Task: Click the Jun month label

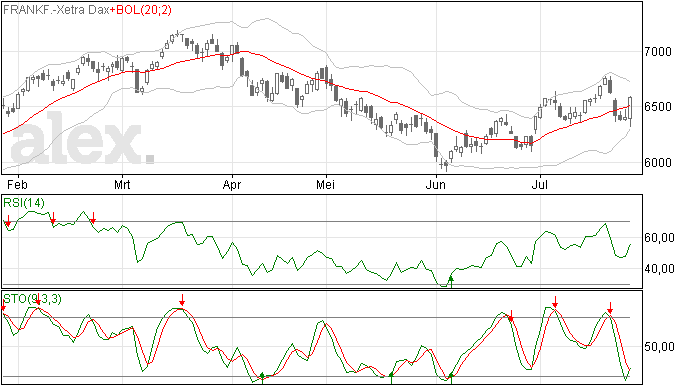Action: tap(435, 184)
